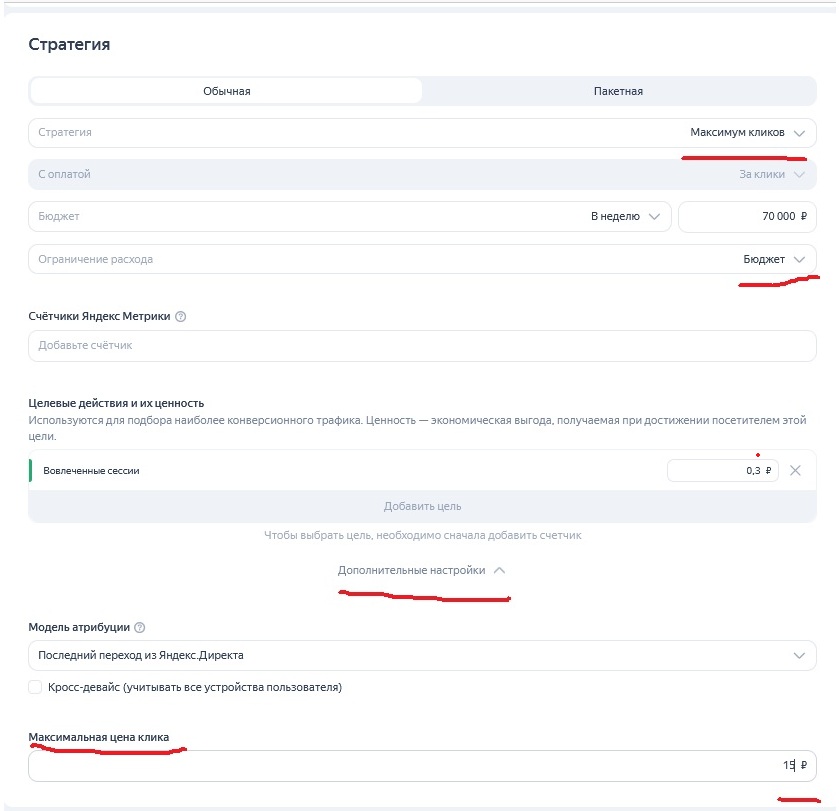Viewport: 839px width, 811px height.
Task: Open help icon next to Счётчики Яндекс Метрики
Action: click(x=181, y=316)
